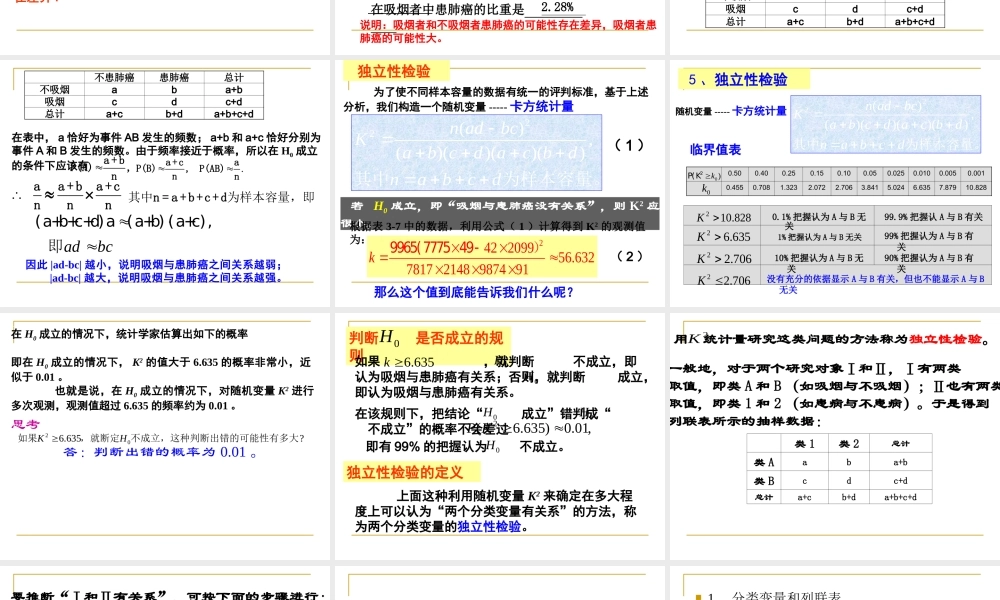
Task: Click the 类B row label
Action: [763, 481]
